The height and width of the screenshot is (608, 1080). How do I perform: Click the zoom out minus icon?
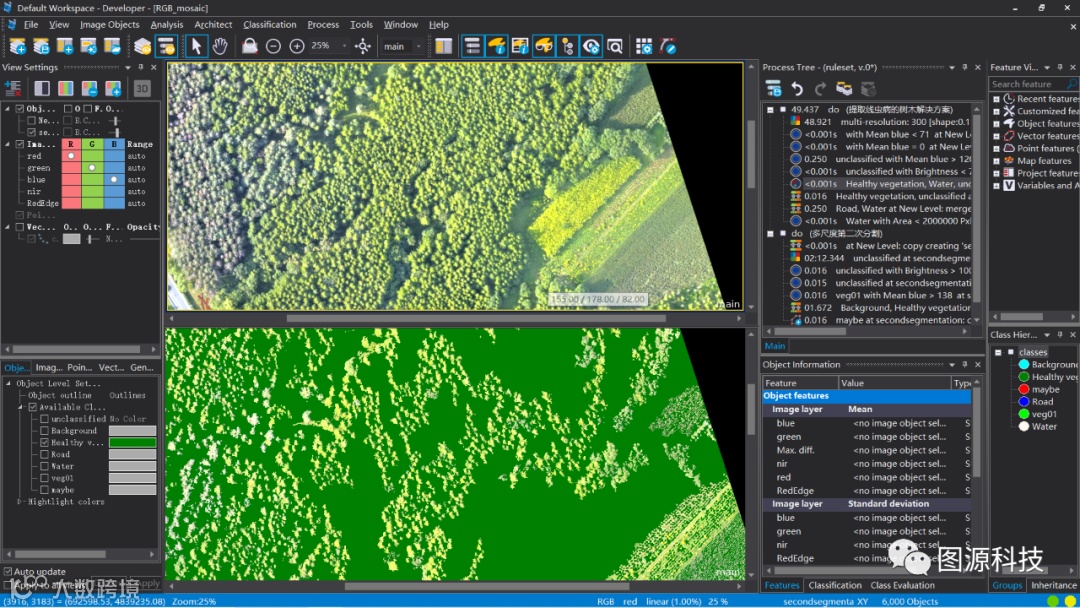tap(273, 46)
